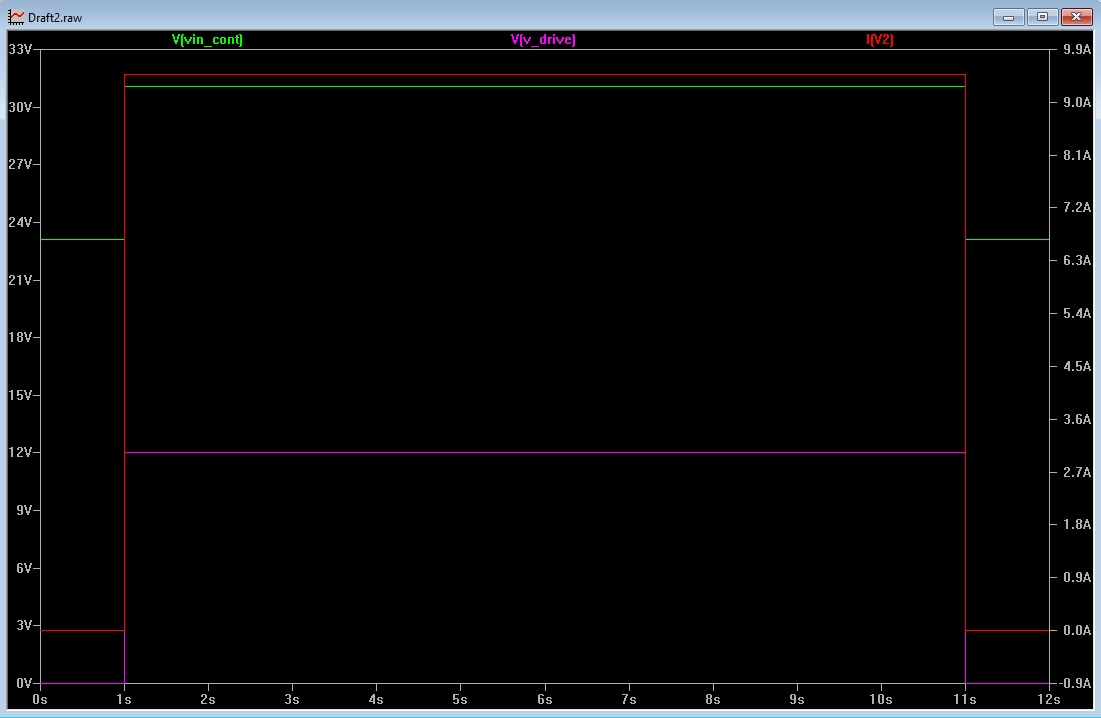The width and height of the screenshot is (1101, 718).
Task: Click the 9.9A right axis label
Action: (x=1077, y=49)
